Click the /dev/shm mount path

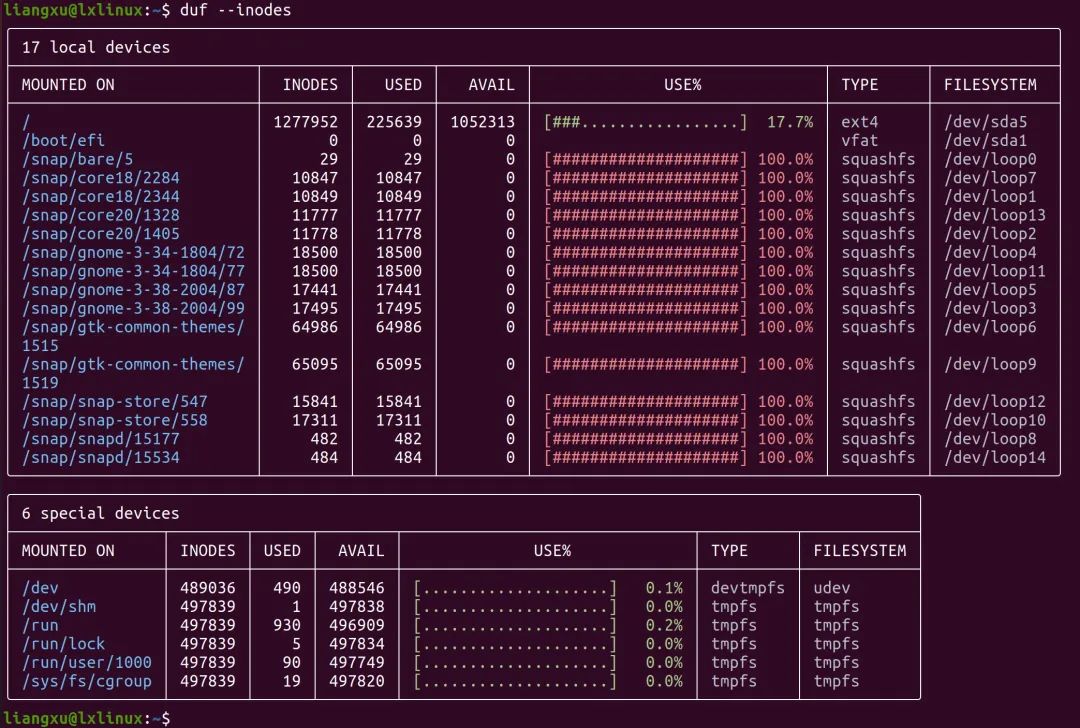59,606
